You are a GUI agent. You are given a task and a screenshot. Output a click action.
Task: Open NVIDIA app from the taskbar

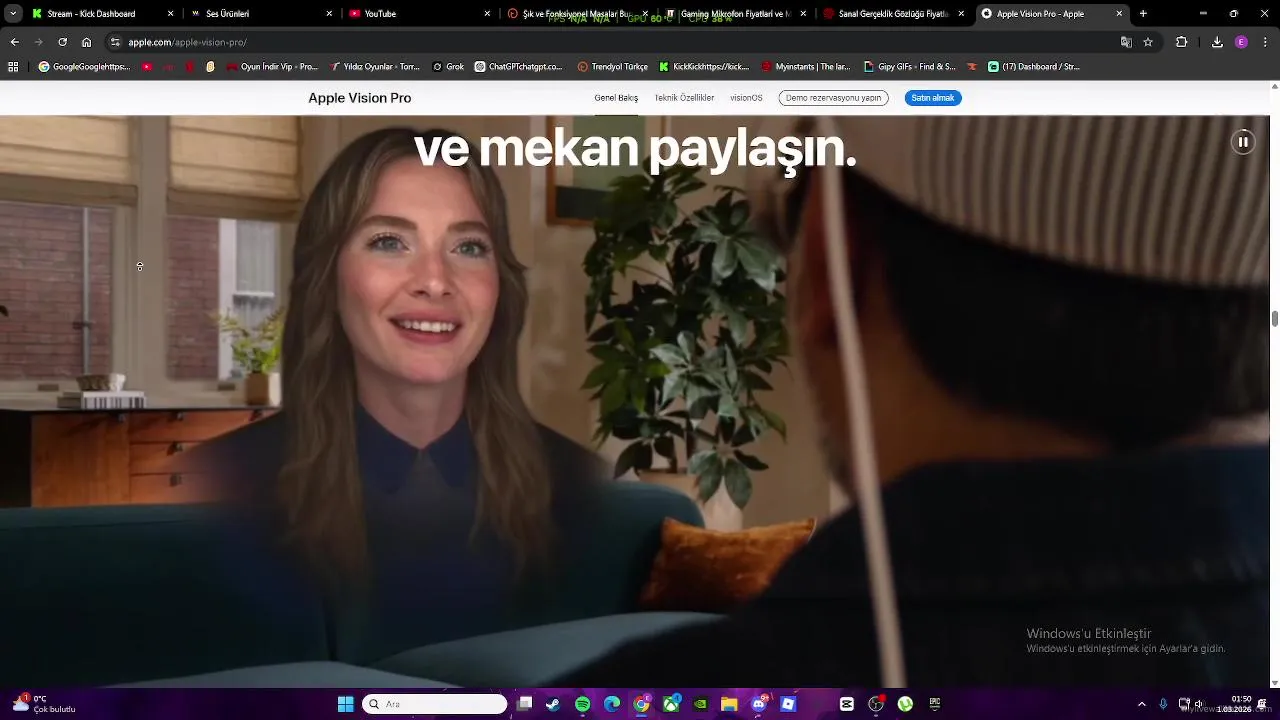700,704
